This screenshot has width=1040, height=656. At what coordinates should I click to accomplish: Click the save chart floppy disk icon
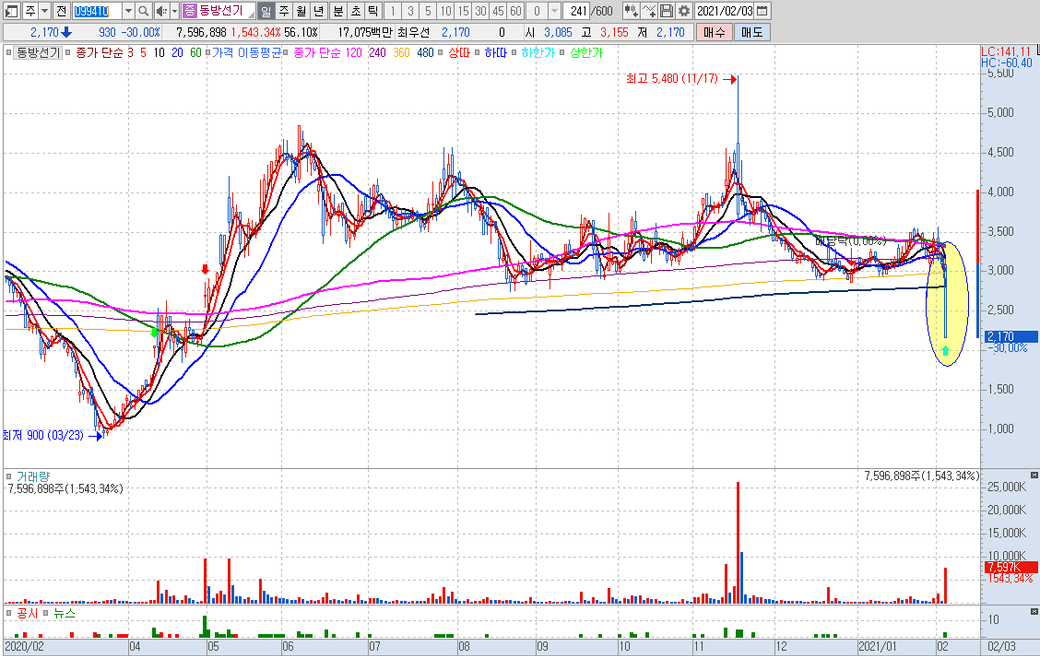click(667, 11)
